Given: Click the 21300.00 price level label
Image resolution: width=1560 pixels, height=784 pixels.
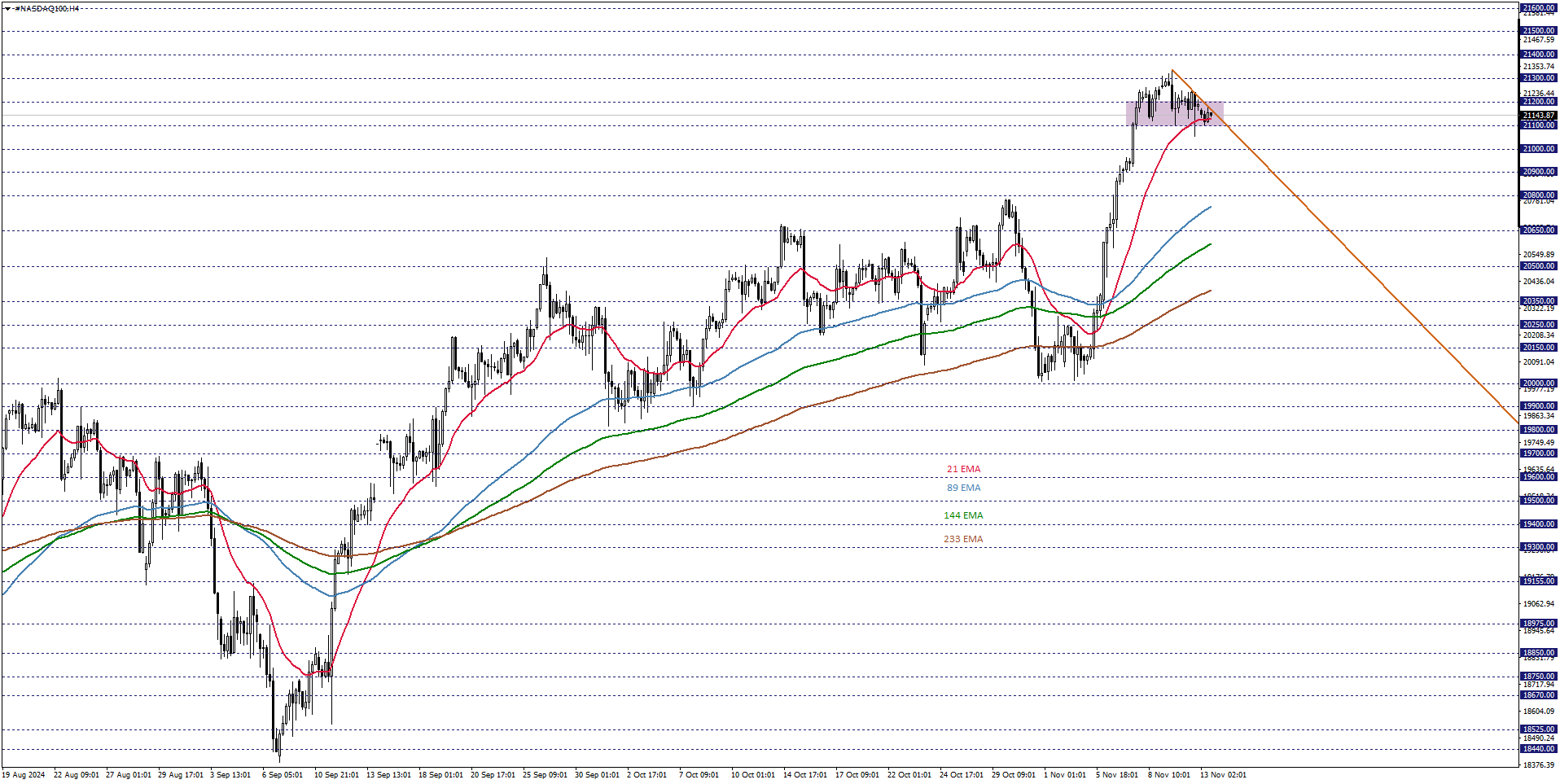Looking at the screenshot, I should [1539, 78].
